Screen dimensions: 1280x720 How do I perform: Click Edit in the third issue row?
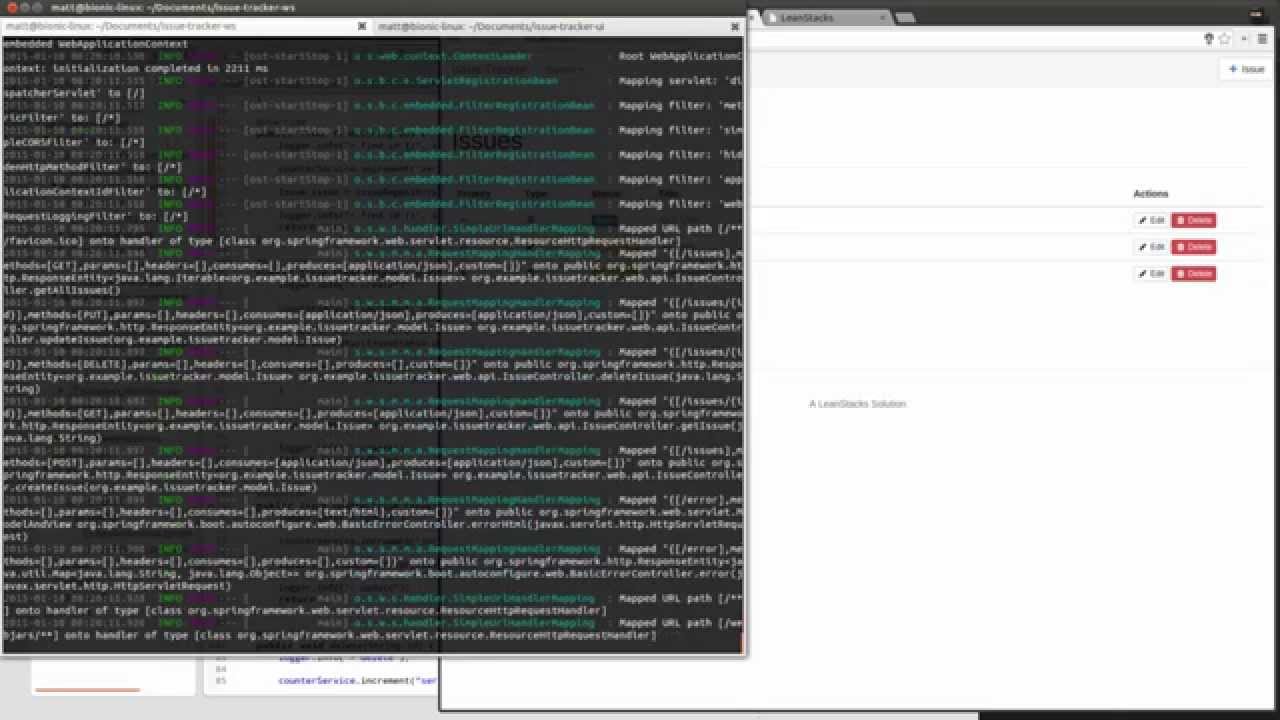[x=1151, y=273]
